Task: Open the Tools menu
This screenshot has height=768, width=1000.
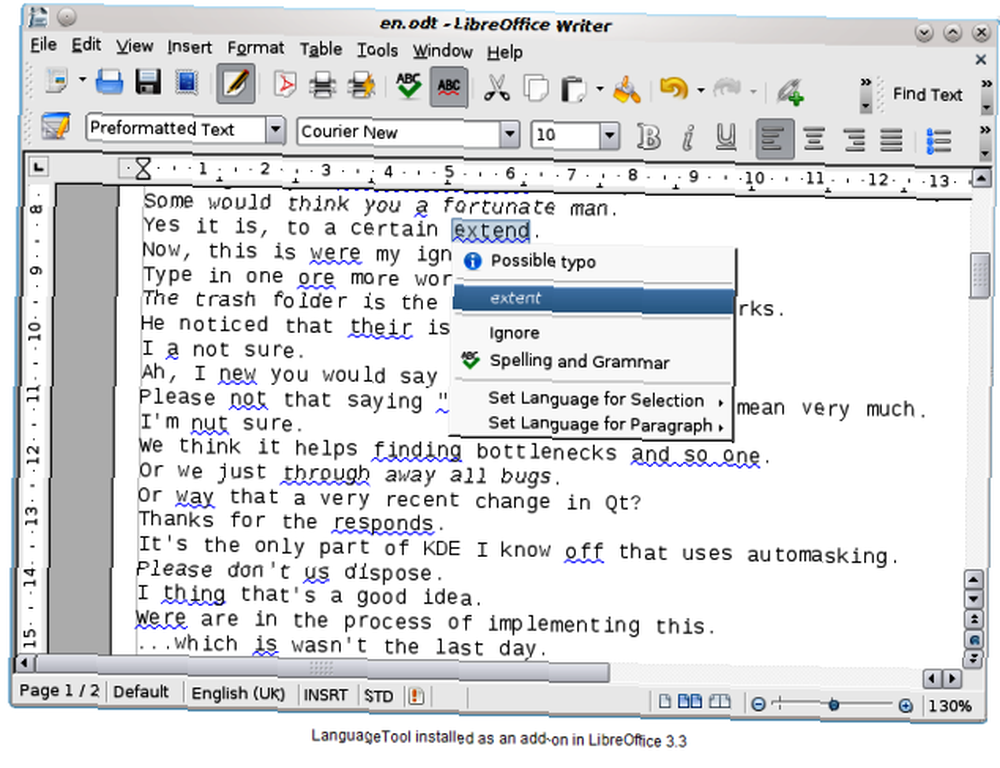Action: [x=377, y=50]
